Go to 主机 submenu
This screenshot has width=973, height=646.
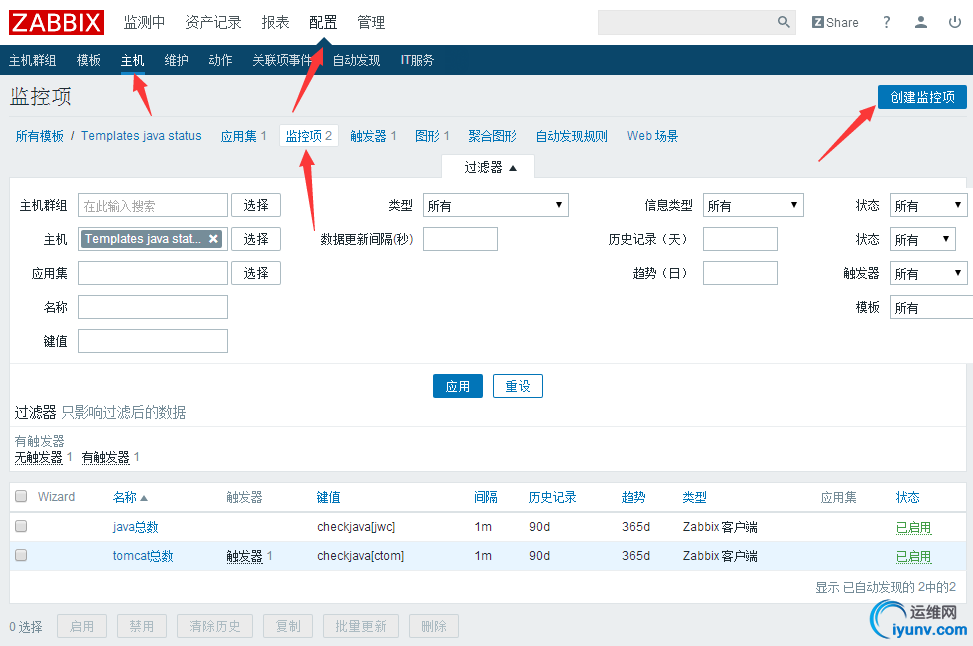click(132, 60)
